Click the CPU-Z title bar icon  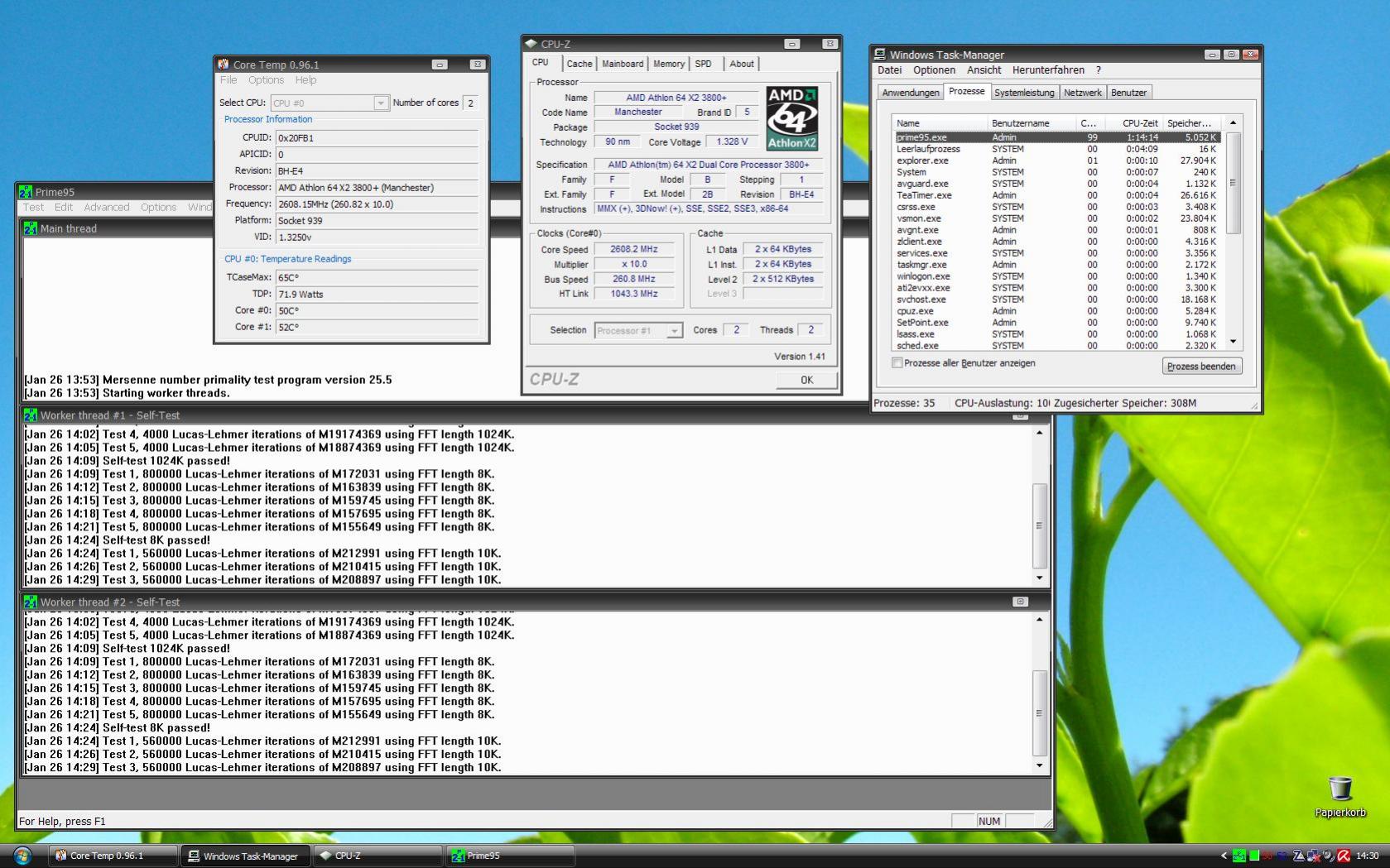(531, 44)
